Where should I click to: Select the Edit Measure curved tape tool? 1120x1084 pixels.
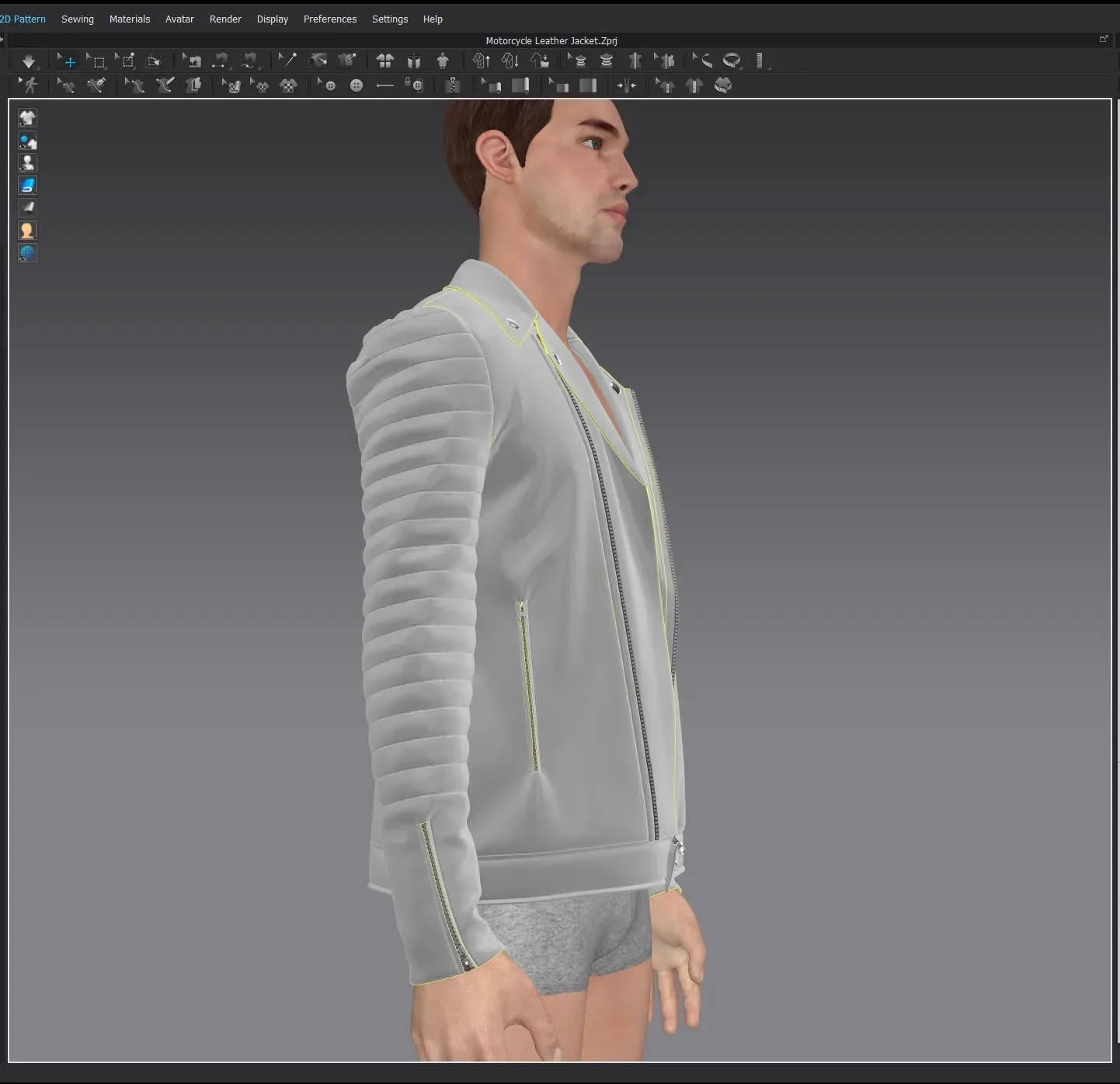[x=702, y=61]
